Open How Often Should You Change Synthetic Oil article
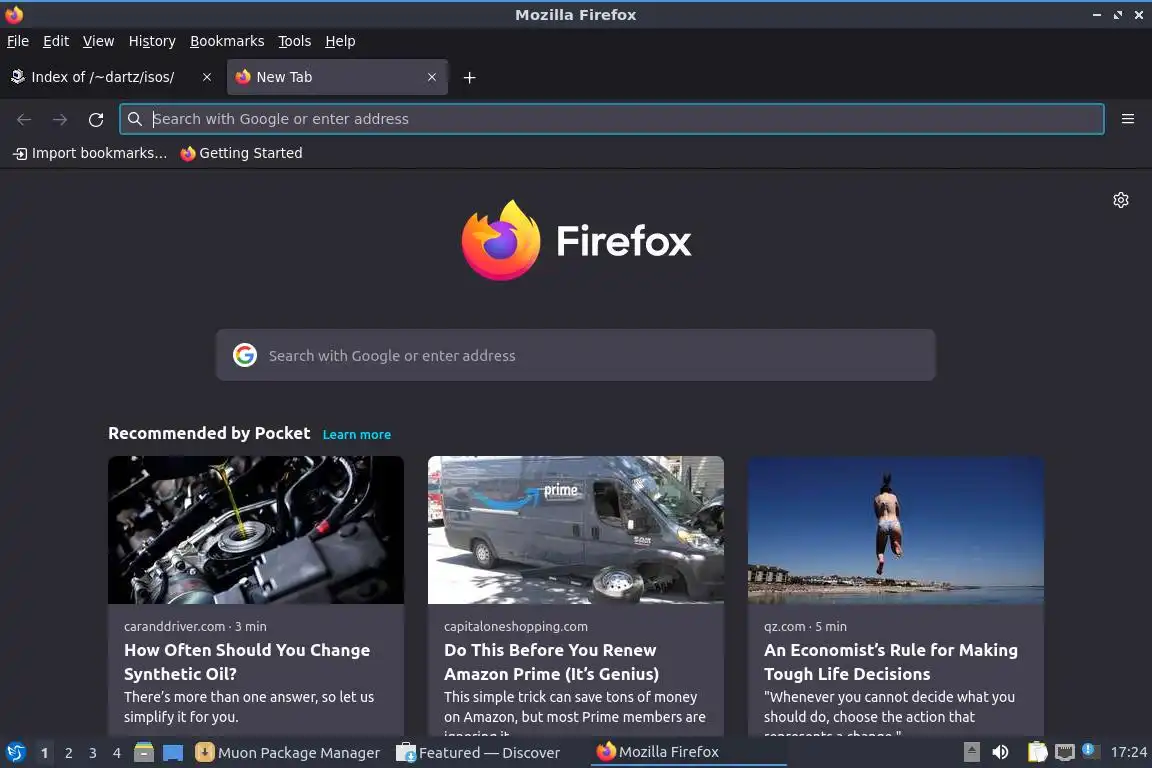 pyautogui.click(x=247, y=661)
